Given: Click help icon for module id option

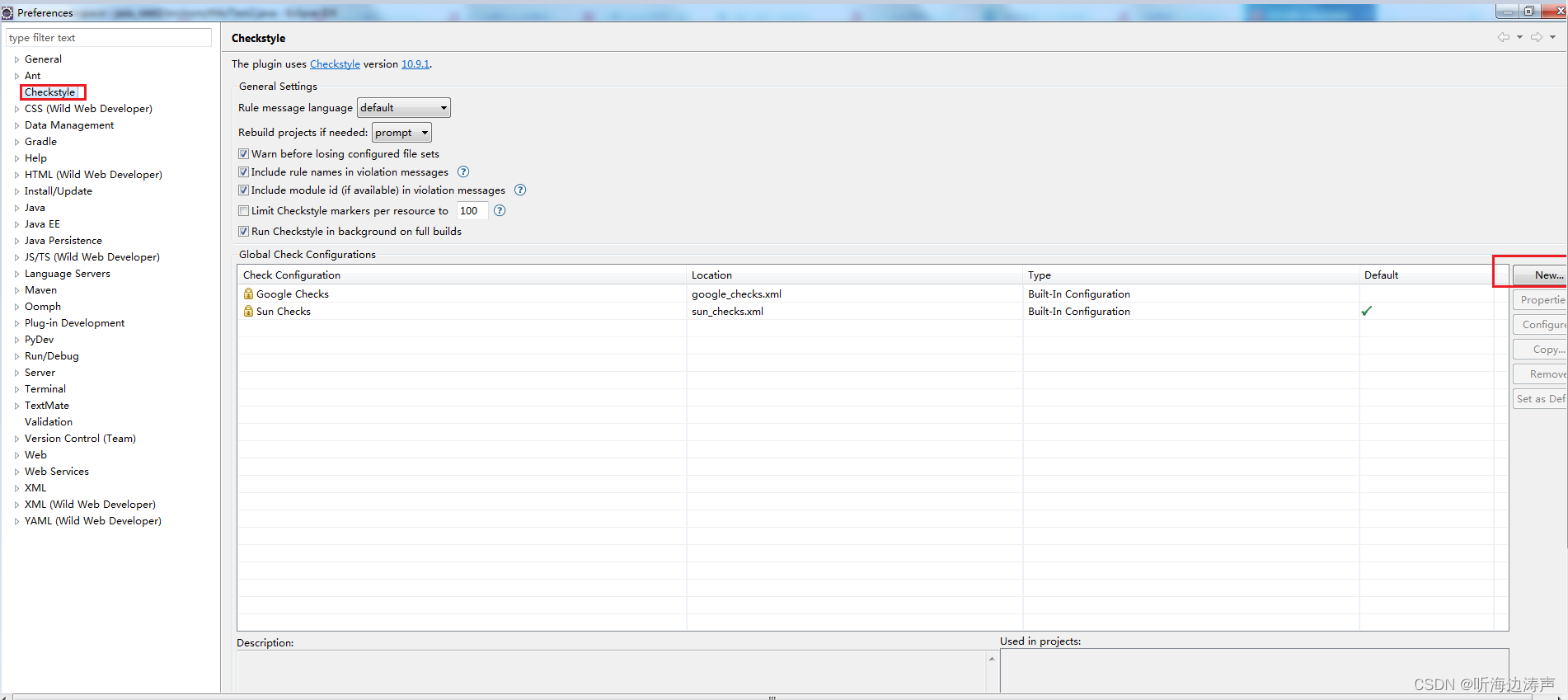Looking at the screenshot, I should coord(520,190).
